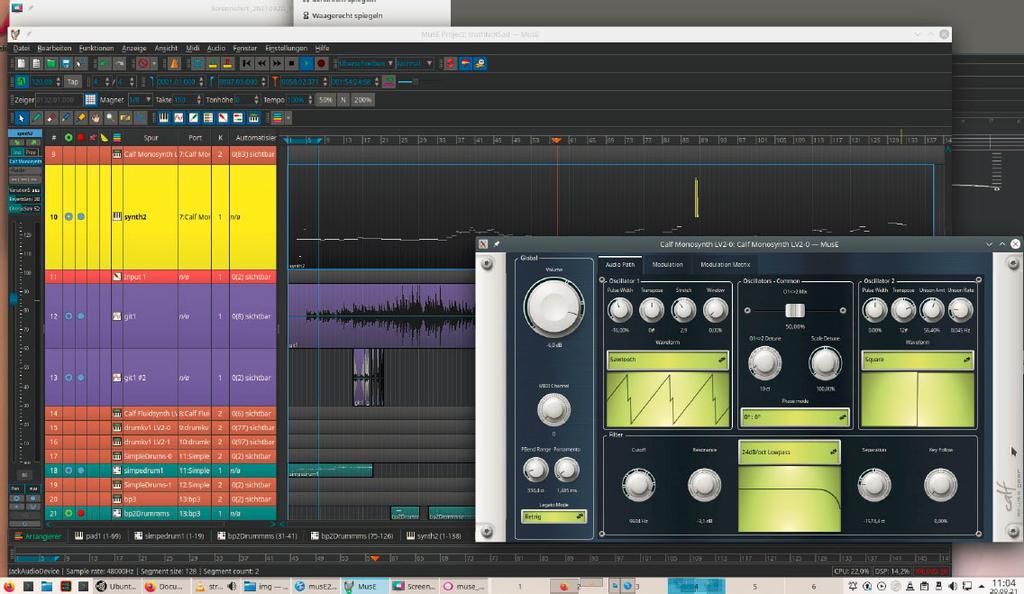Select the pointer tool
This screenshot has height=594, width=1024.
[21, 117]
